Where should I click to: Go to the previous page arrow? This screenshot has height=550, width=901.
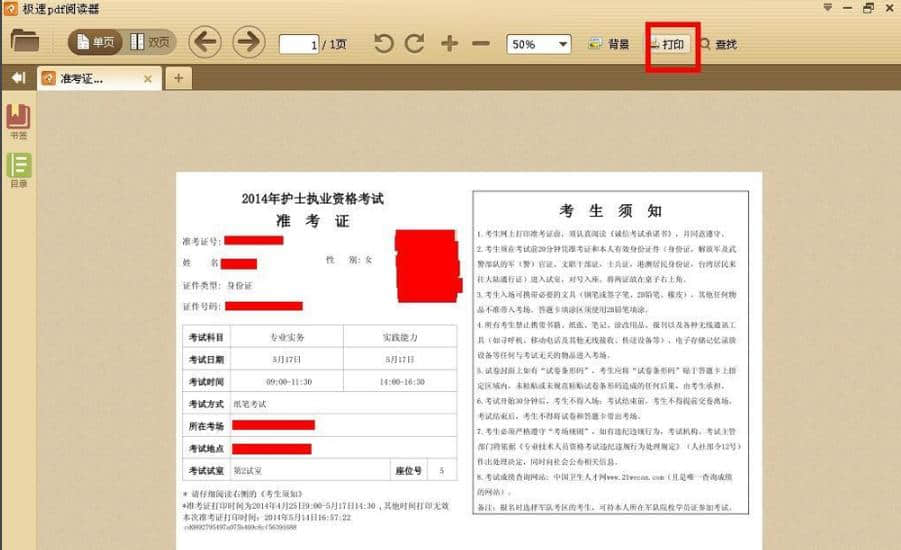(x=205, y=42)
